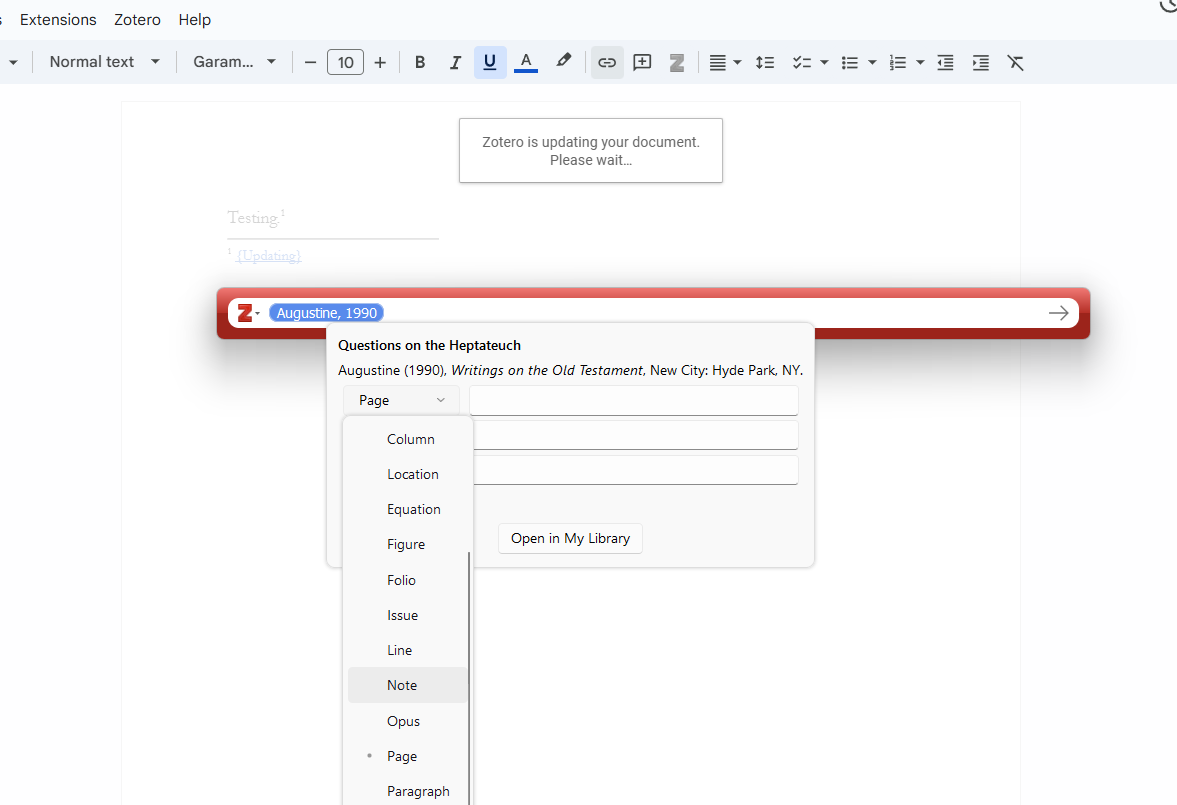
Task: Click the locator input field next to Page
Action: click(x=634, y=400)
